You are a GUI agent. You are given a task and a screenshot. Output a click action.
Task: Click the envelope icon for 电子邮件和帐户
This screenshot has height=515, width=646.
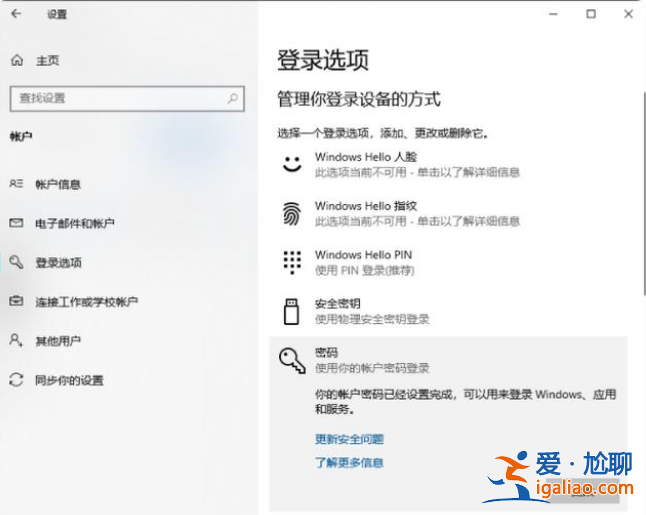(16, 223)
